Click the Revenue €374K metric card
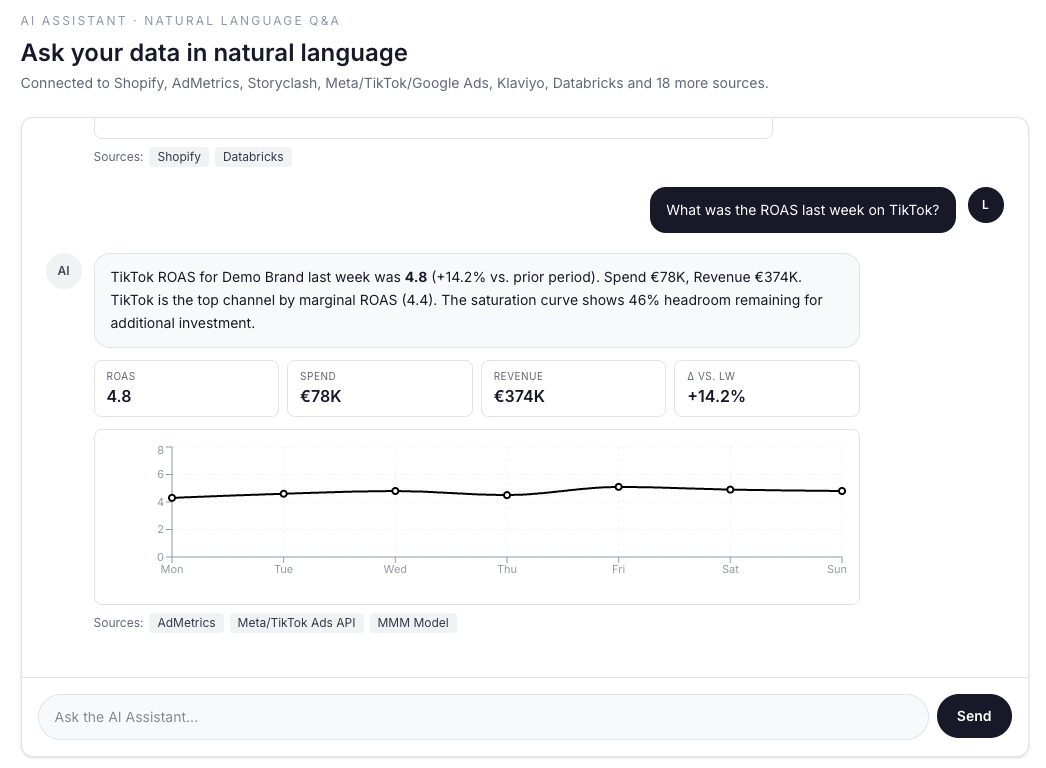 tap(573, 388)
